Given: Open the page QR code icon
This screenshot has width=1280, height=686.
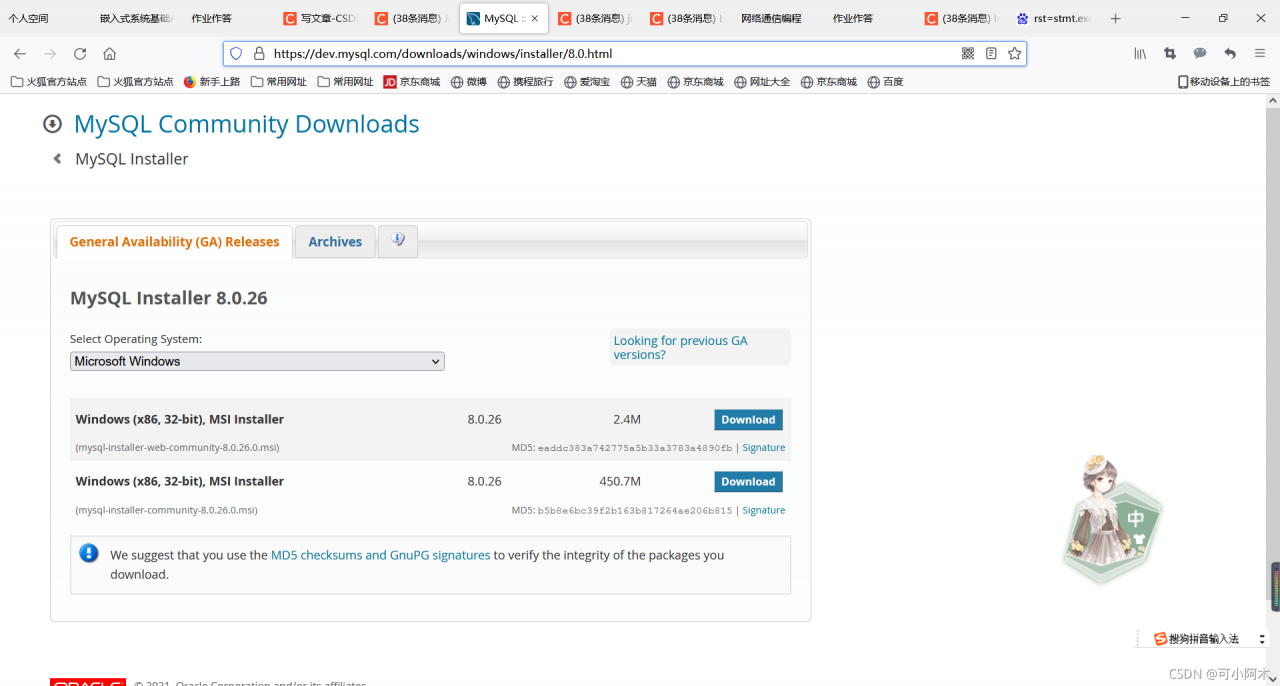Looking at the screenshot, I should [x=968, y=54].
